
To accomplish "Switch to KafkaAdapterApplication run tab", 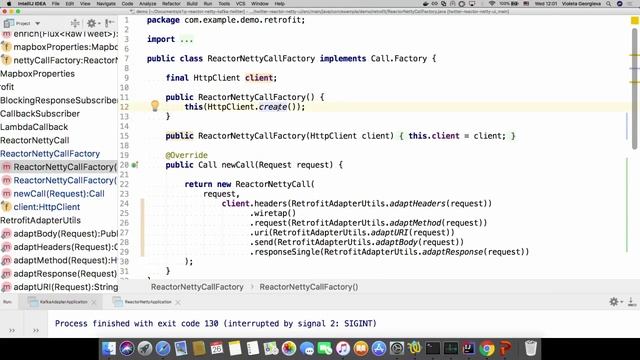I will click(59, 302).
